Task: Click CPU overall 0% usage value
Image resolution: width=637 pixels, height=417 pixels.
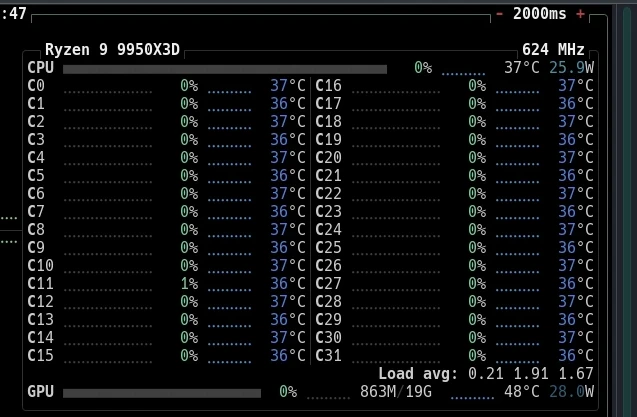Action: [x=423, y=67]
